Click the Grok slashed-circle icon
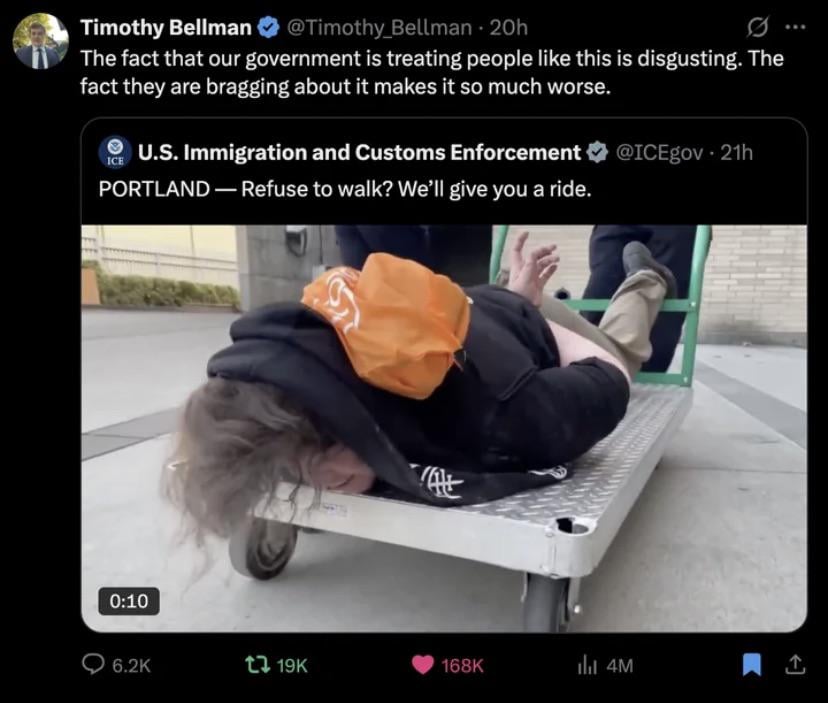 click(x=757, y=27)
